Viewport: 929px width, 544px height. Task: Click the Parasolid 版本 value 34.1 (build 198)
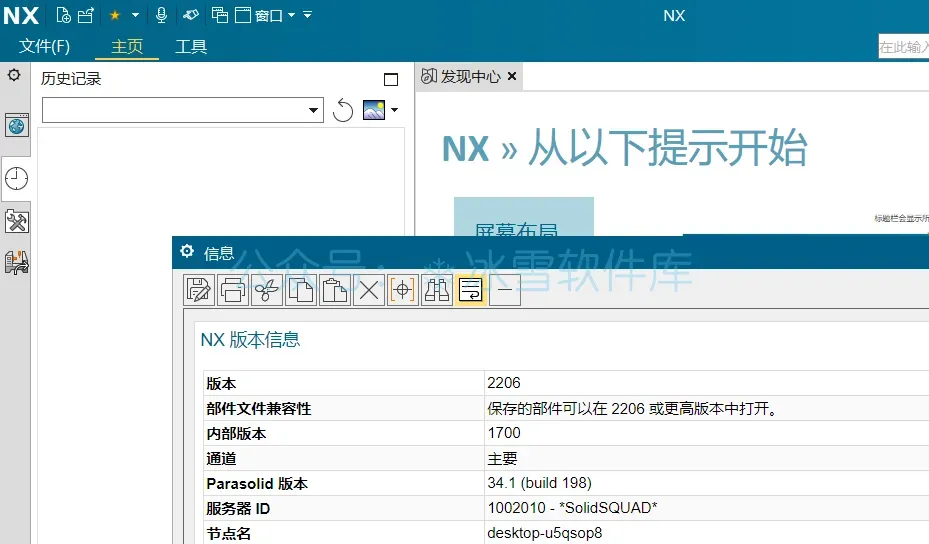point(539,483)
